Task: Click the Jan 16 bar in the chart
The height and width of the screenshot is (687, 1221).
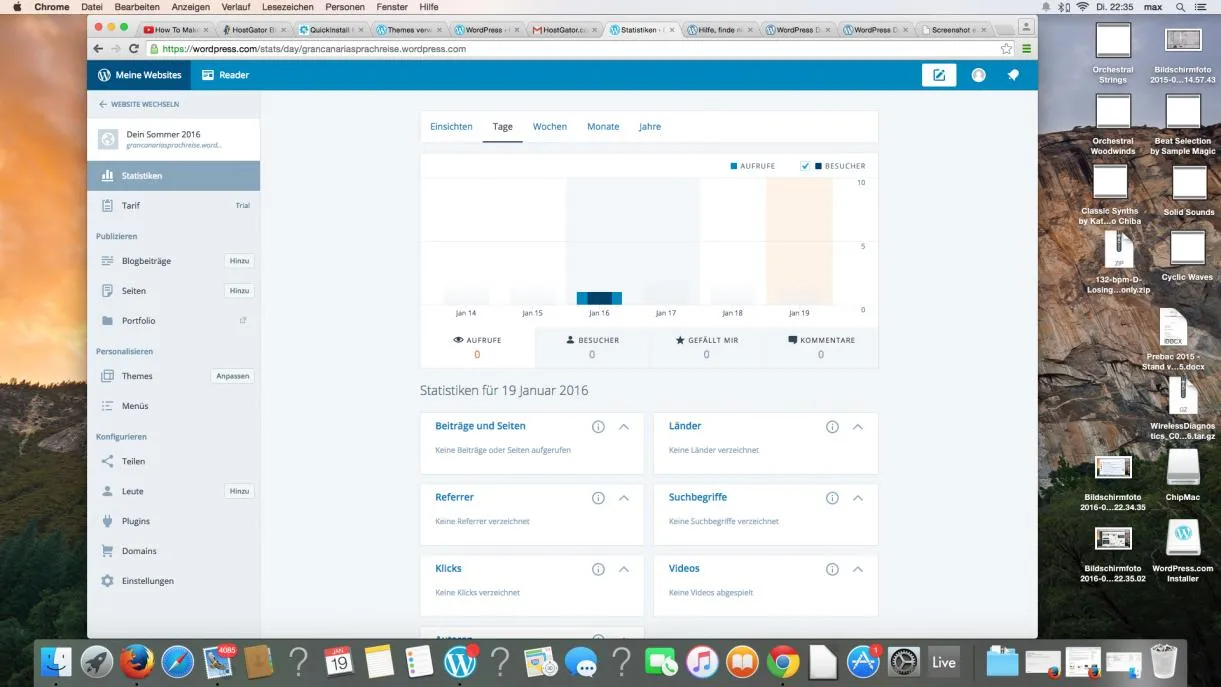Action: (x=599, y=298)
